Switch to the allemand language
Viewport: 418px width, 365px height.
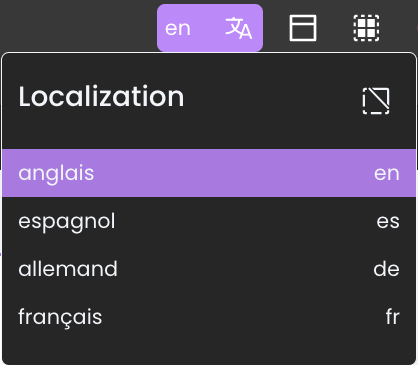pos(209,269)
